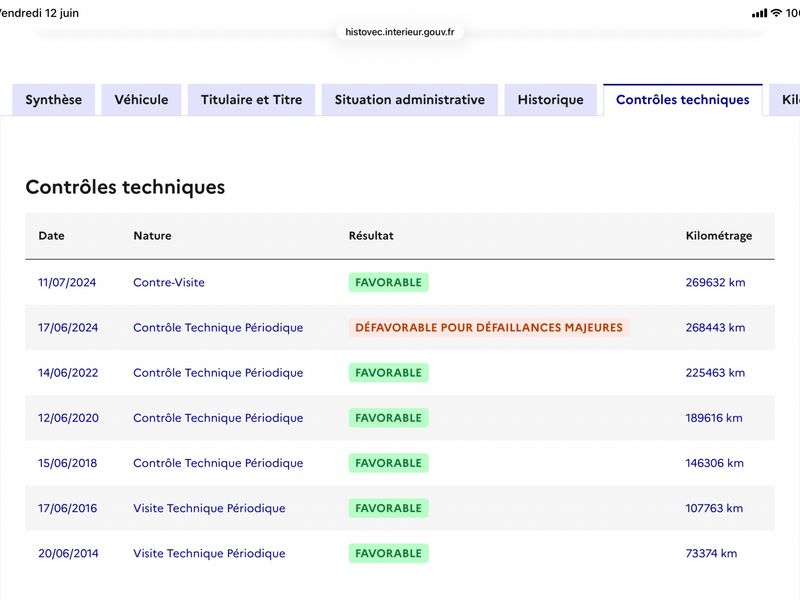Select the Contre-Visite entry from 11/07/2024
800x600 pixels.
pyautogui.click(x=169, y=282)
